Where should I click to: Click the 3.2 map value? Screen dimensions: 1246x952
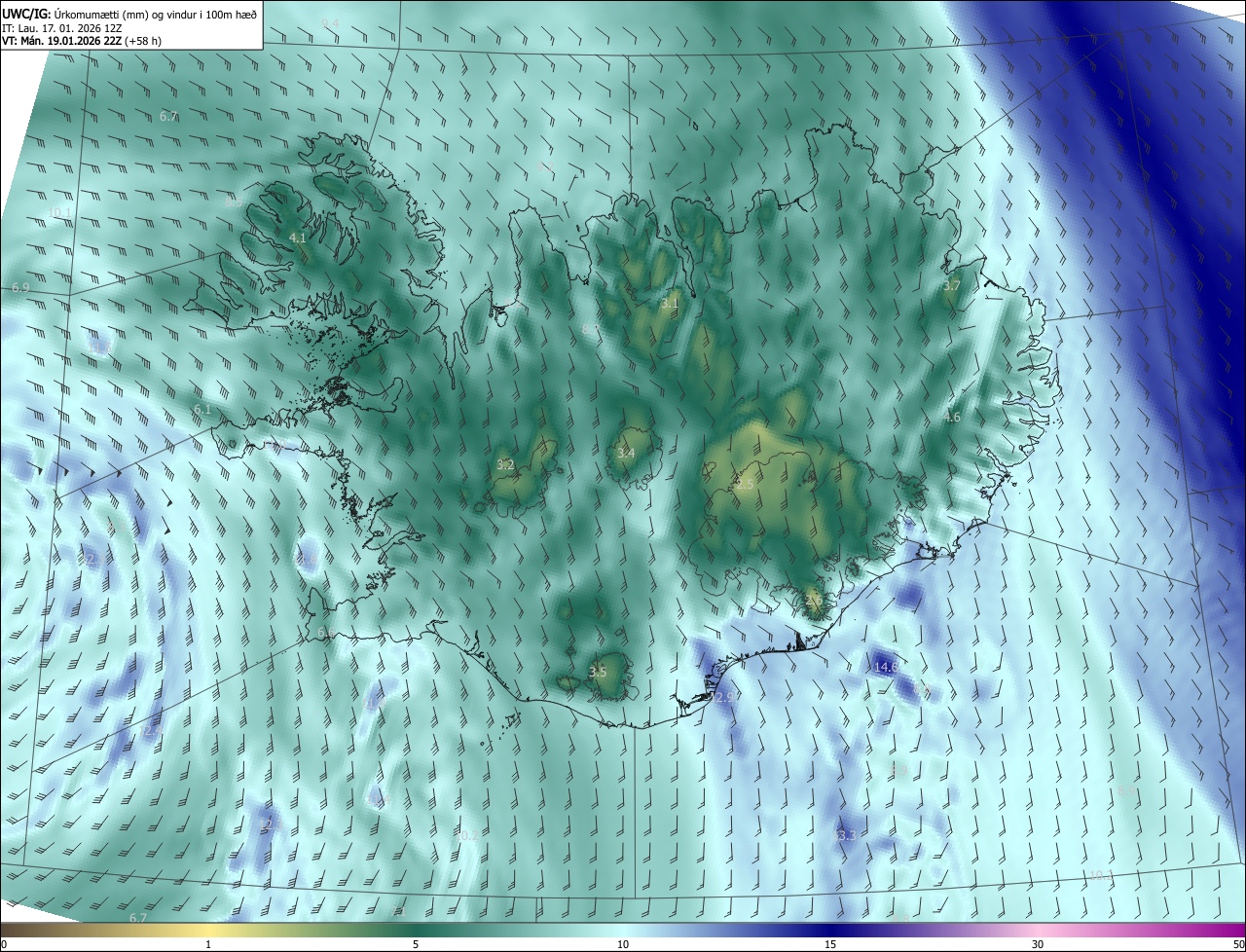[505, 465]
